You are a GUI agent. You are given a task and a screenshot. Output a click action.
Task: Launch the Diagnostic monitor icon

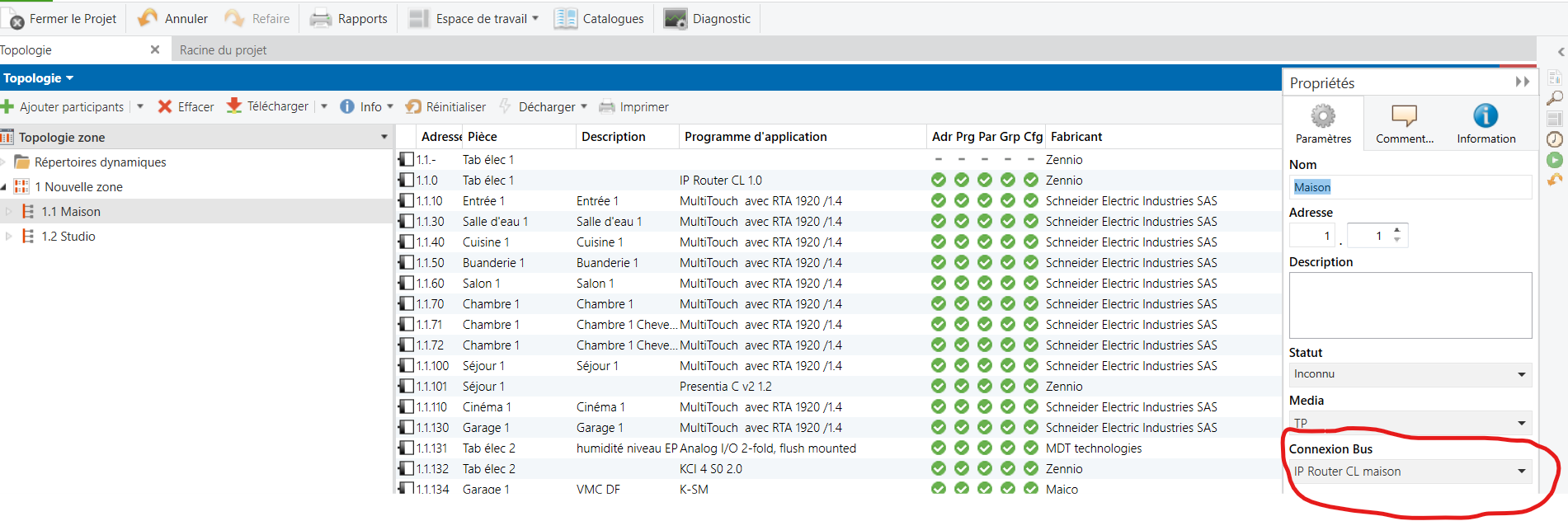click(x=676, y=18)
